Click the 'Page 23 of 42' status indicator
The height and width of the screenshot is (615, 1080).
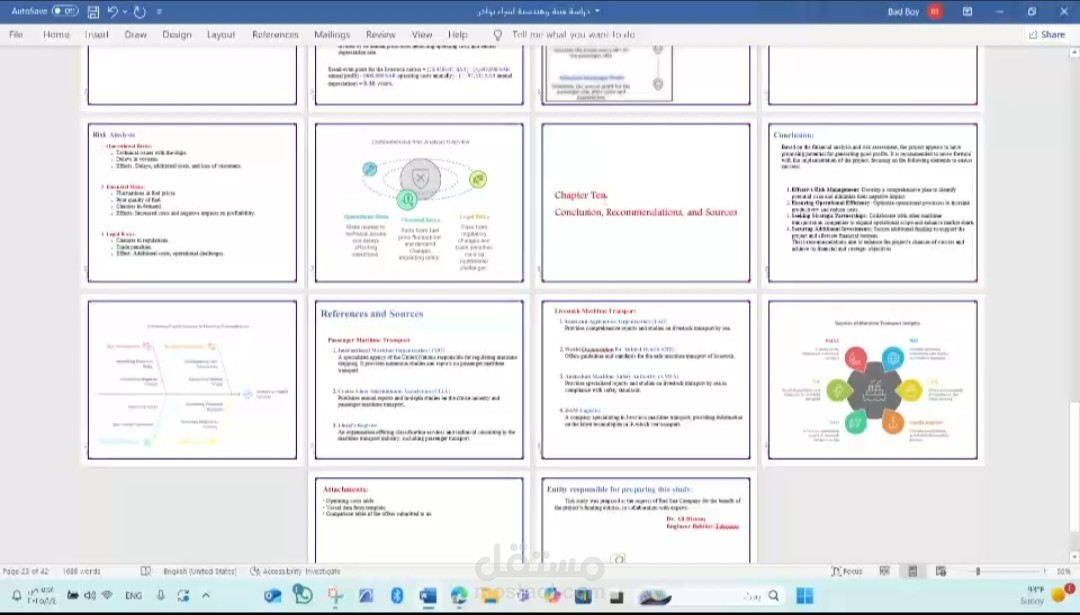(x=25, y=571)
